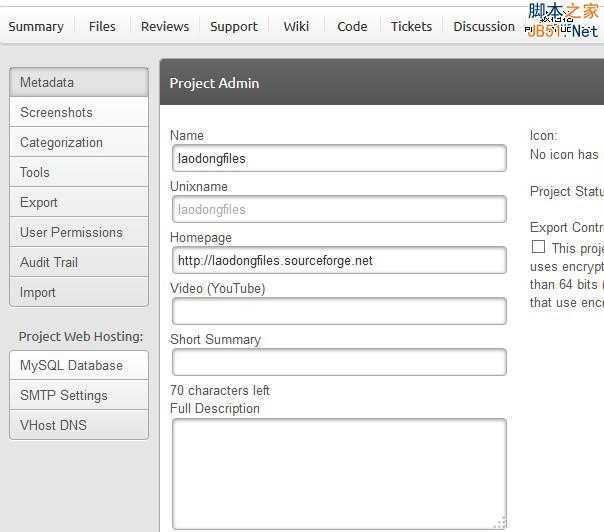Image resolution: width=604 pixels, height=532 pixels.
Task: Open the Export section
Action: click(79, 202)
